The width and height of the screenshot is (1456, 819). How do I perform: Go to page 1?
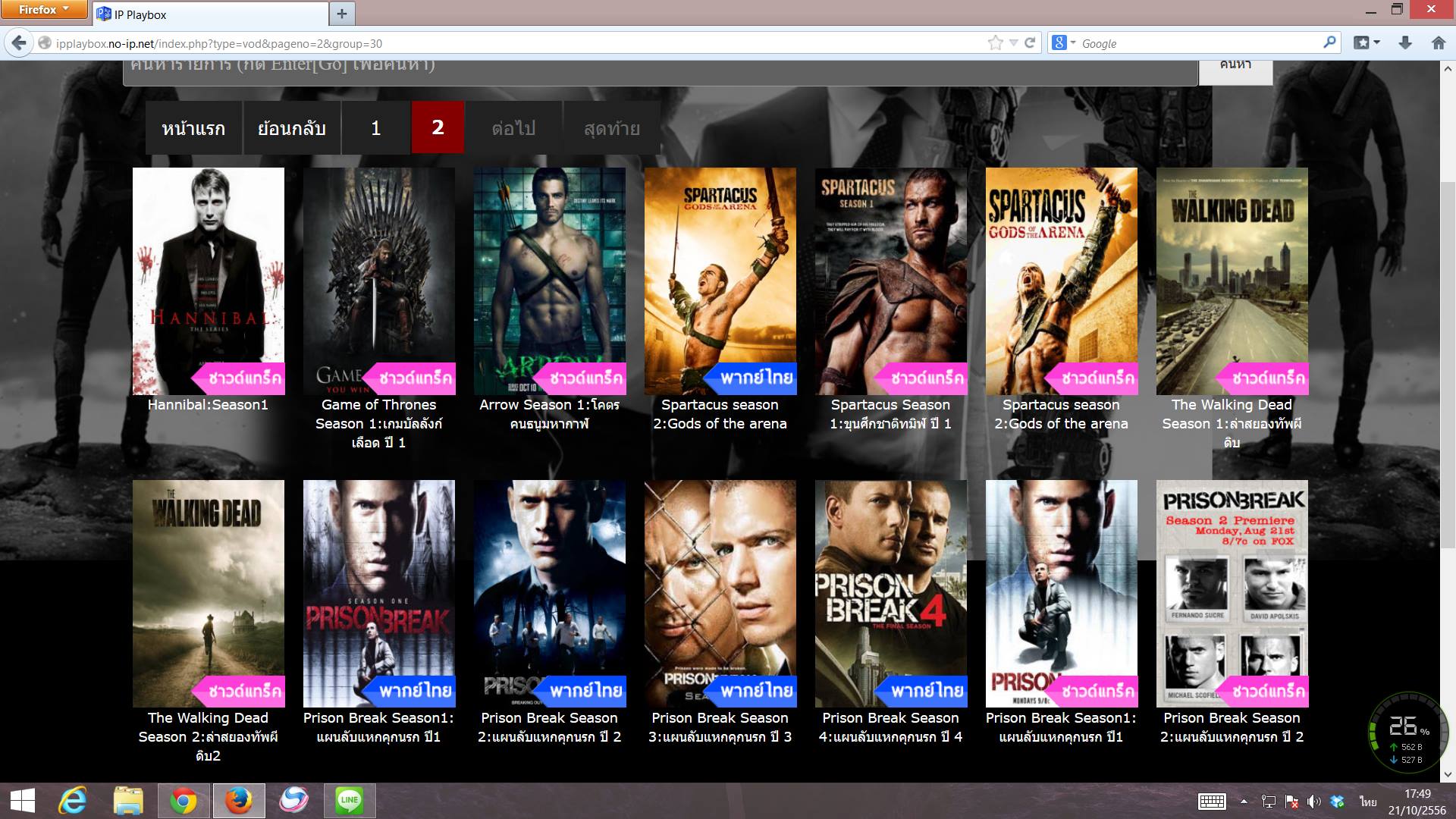(375, 128)
